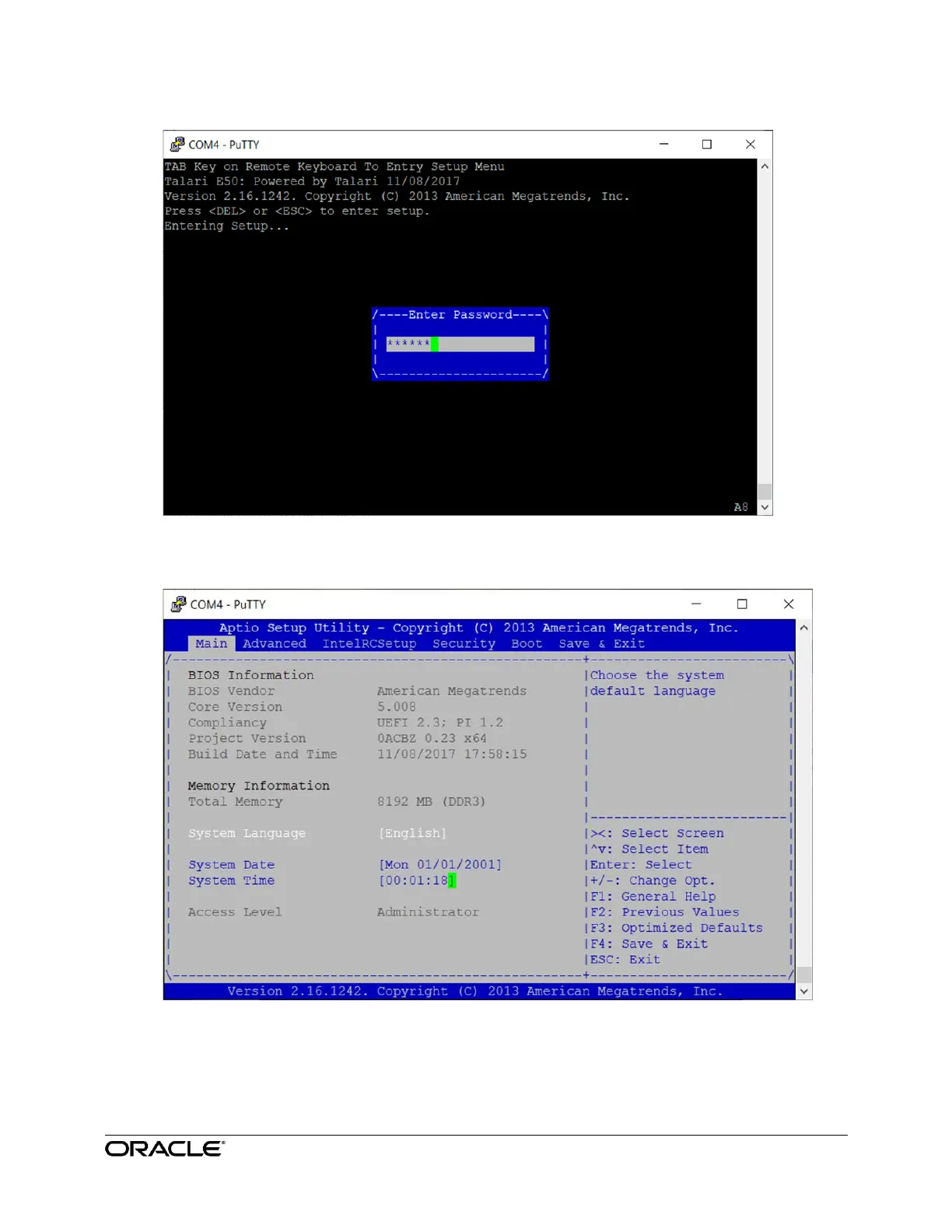Image resolution: width=952 pixels, height=1232 pixels.
Task: Click PuTTY icon in lower window title bar
Action: click(178, 604)
